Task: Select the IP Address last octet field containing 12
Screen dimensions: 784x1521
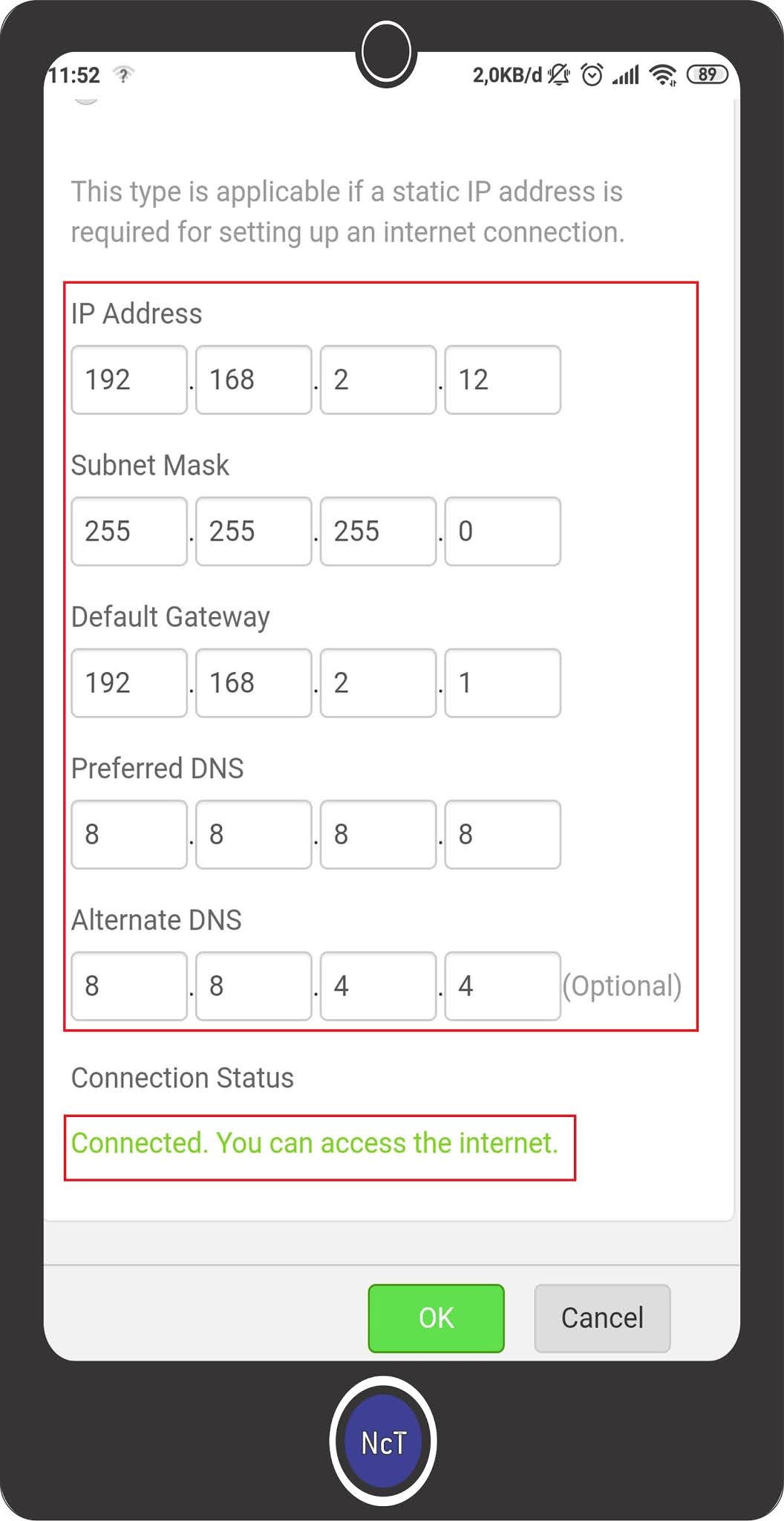Action: (x=503, y=380)
